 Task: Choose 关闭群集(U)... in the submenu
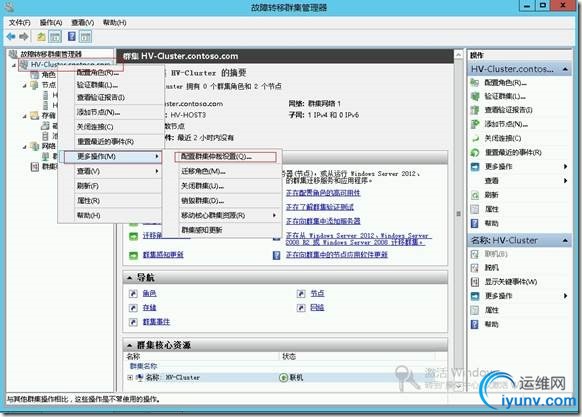(x=223, y=186)
